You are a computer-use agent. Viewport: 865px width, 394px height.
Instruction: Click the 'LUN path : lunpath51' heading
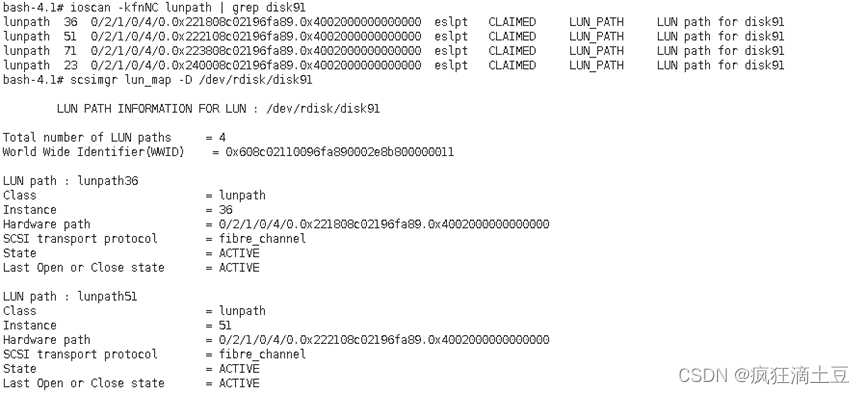(70, 296)
